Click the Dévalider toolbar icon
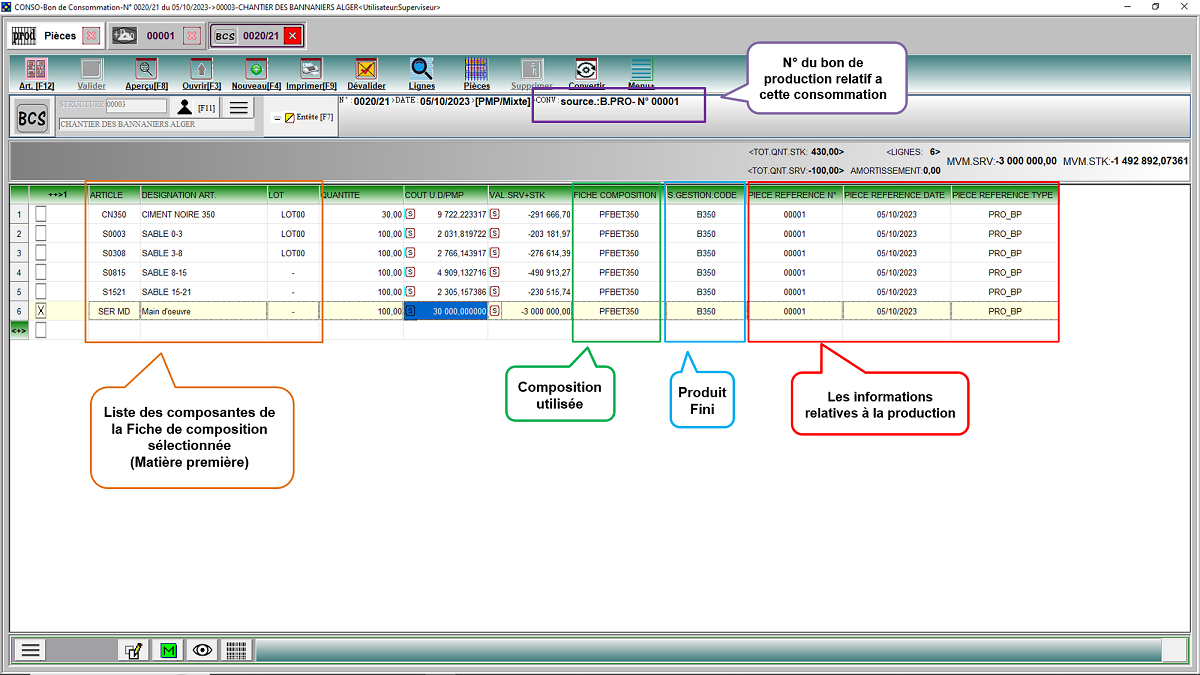 pos(366,70)
